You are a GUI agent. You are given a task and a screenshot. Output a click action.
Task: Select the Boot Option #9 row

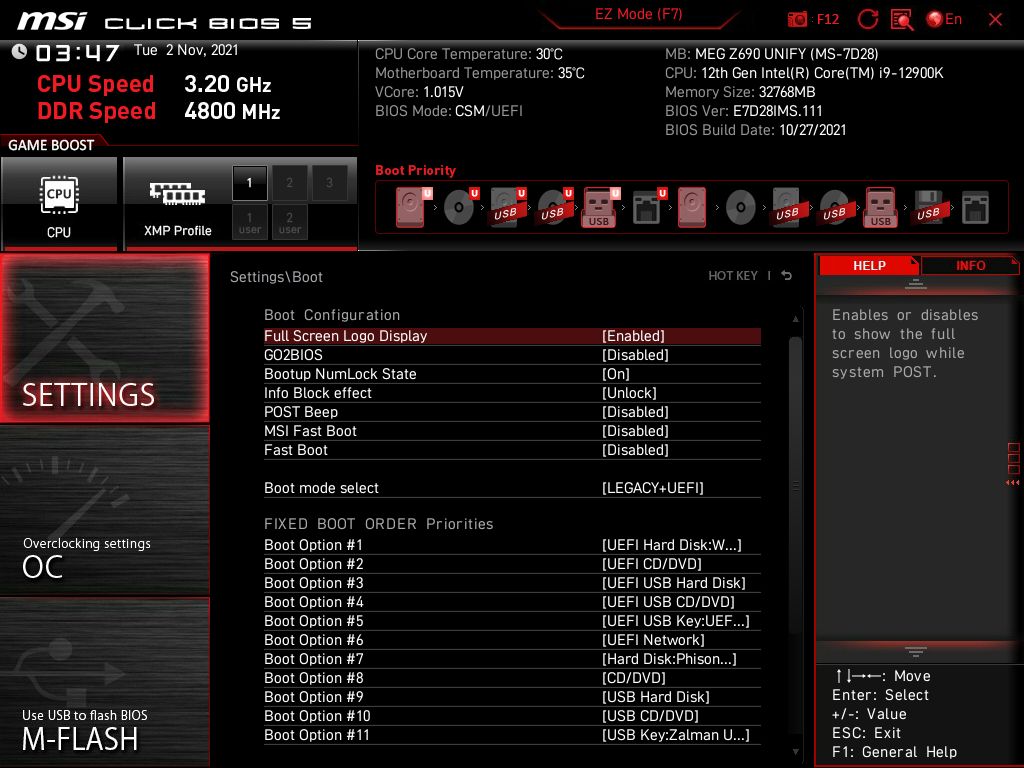tap(512, 696)
